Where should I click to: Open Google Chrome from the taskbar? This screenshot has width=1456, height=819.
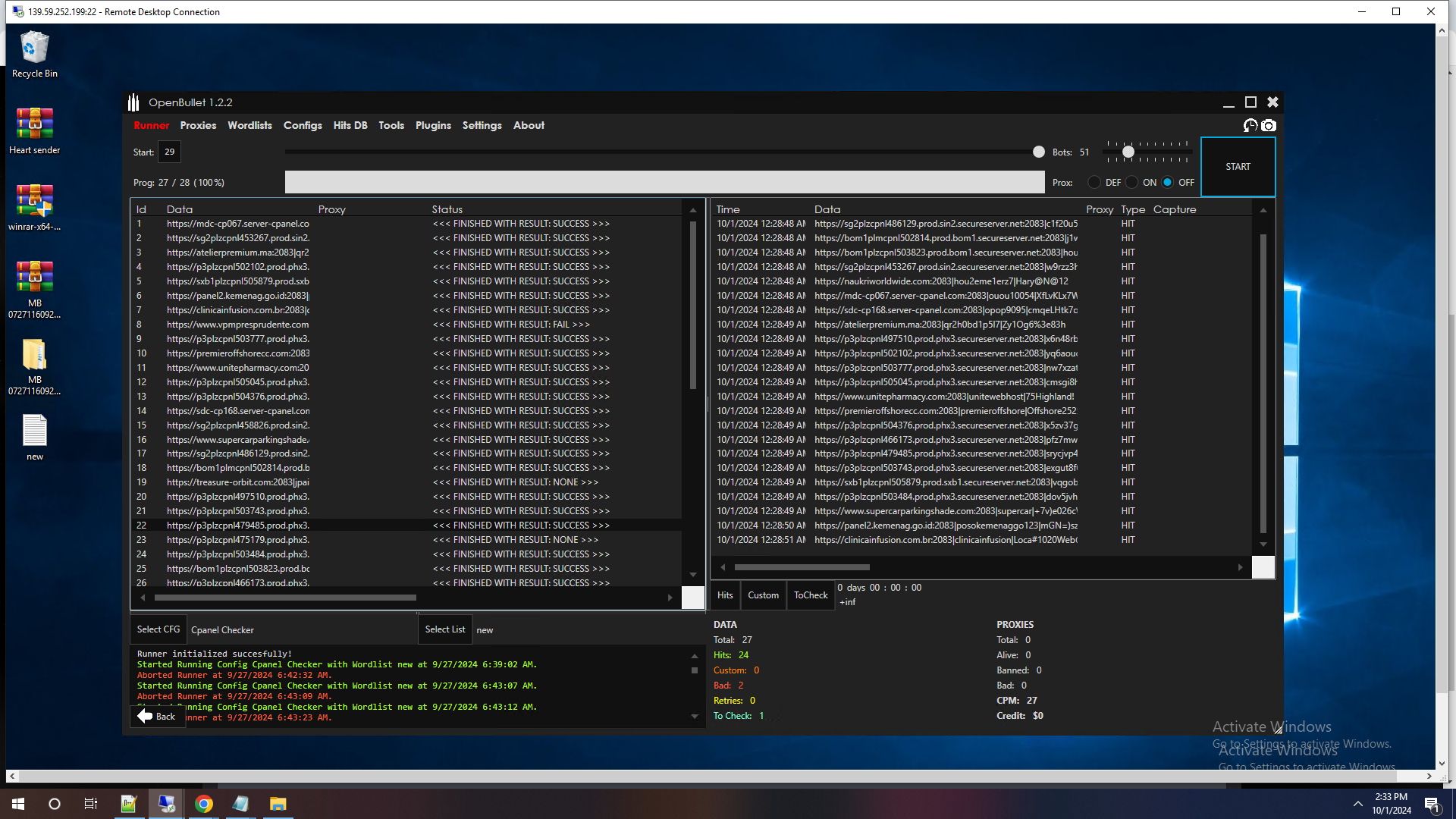(203, 804)
